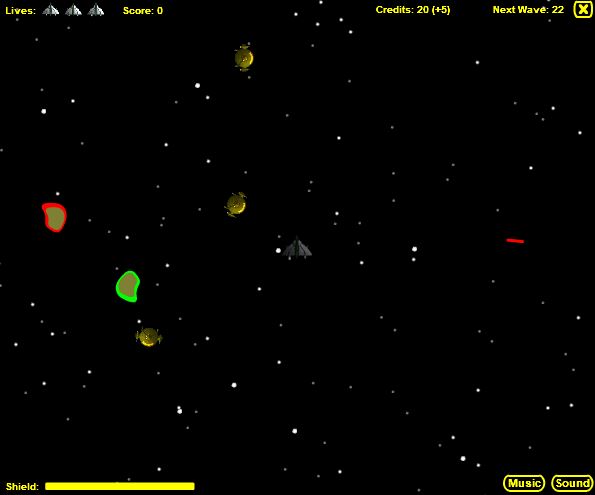The height and width of the screenshot is (495, 595).
Task: Click the second life ship icon
Action: [x=73, y=9]
